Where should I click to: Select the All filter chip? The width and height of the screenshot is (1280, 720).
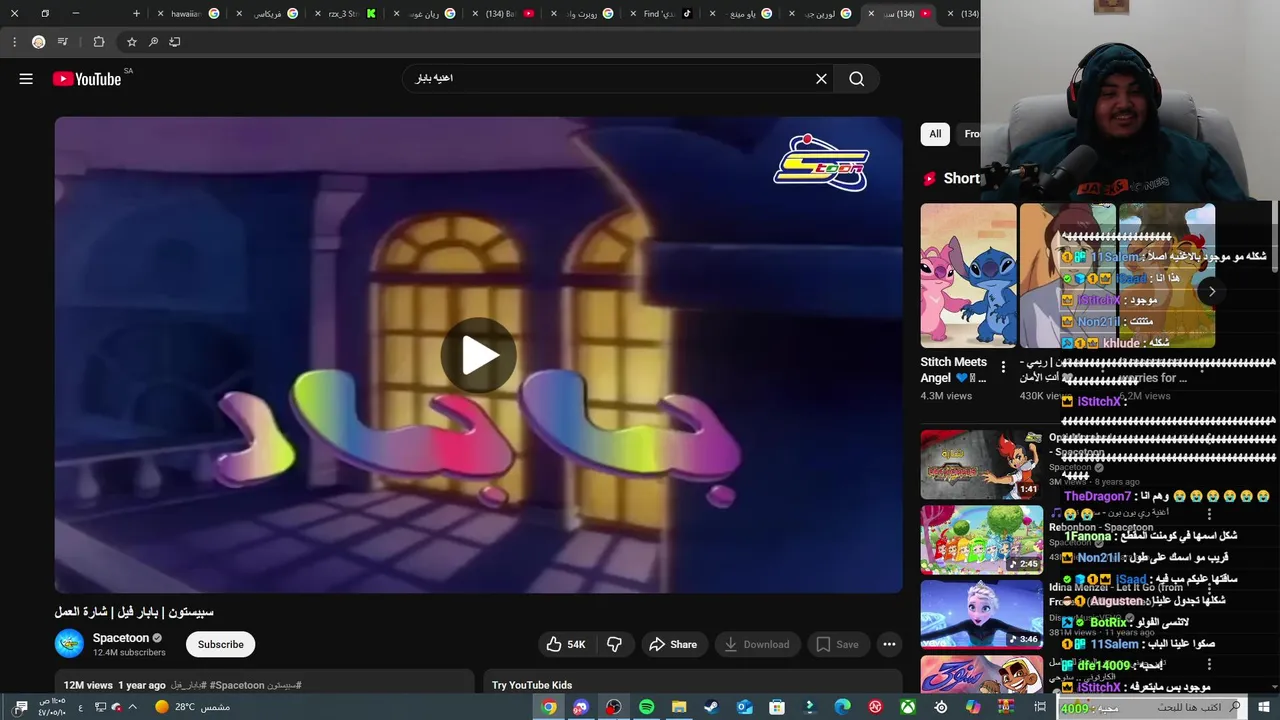(935, 134)
